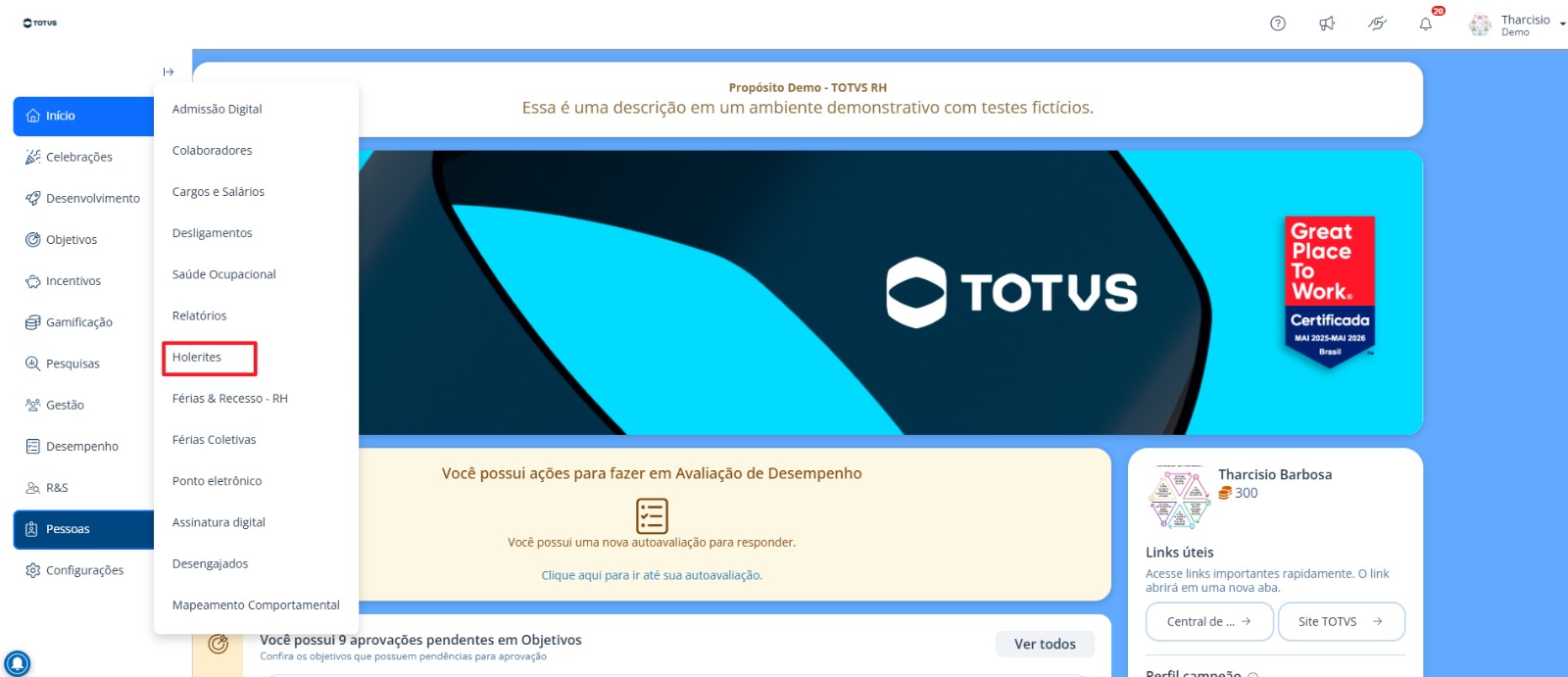Click the Tharcisio Barbosa name text

click(1275, 474)
